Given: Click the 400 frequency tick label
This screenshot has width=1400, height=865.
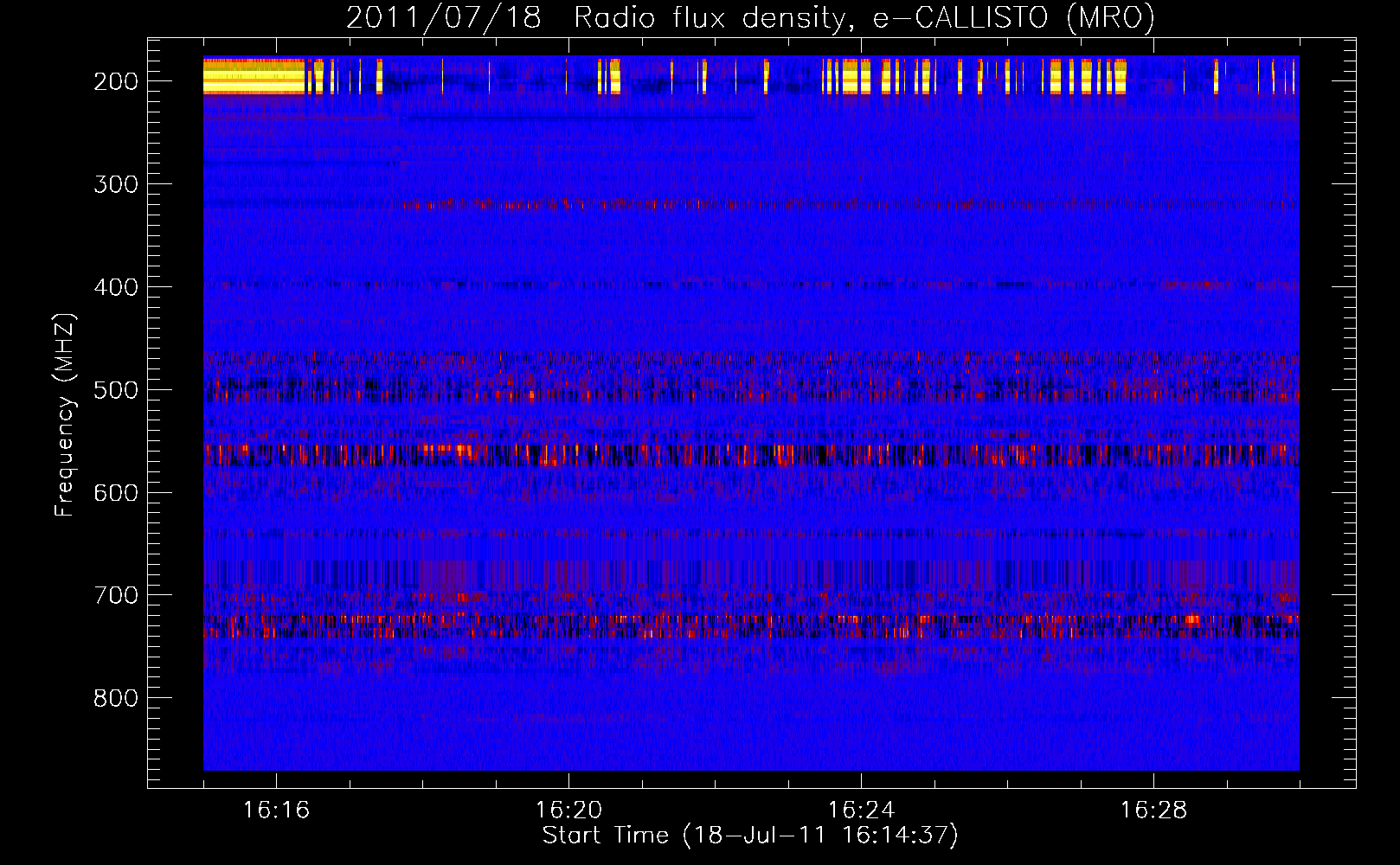Looking at the screenshot, I should click(116, 287).
